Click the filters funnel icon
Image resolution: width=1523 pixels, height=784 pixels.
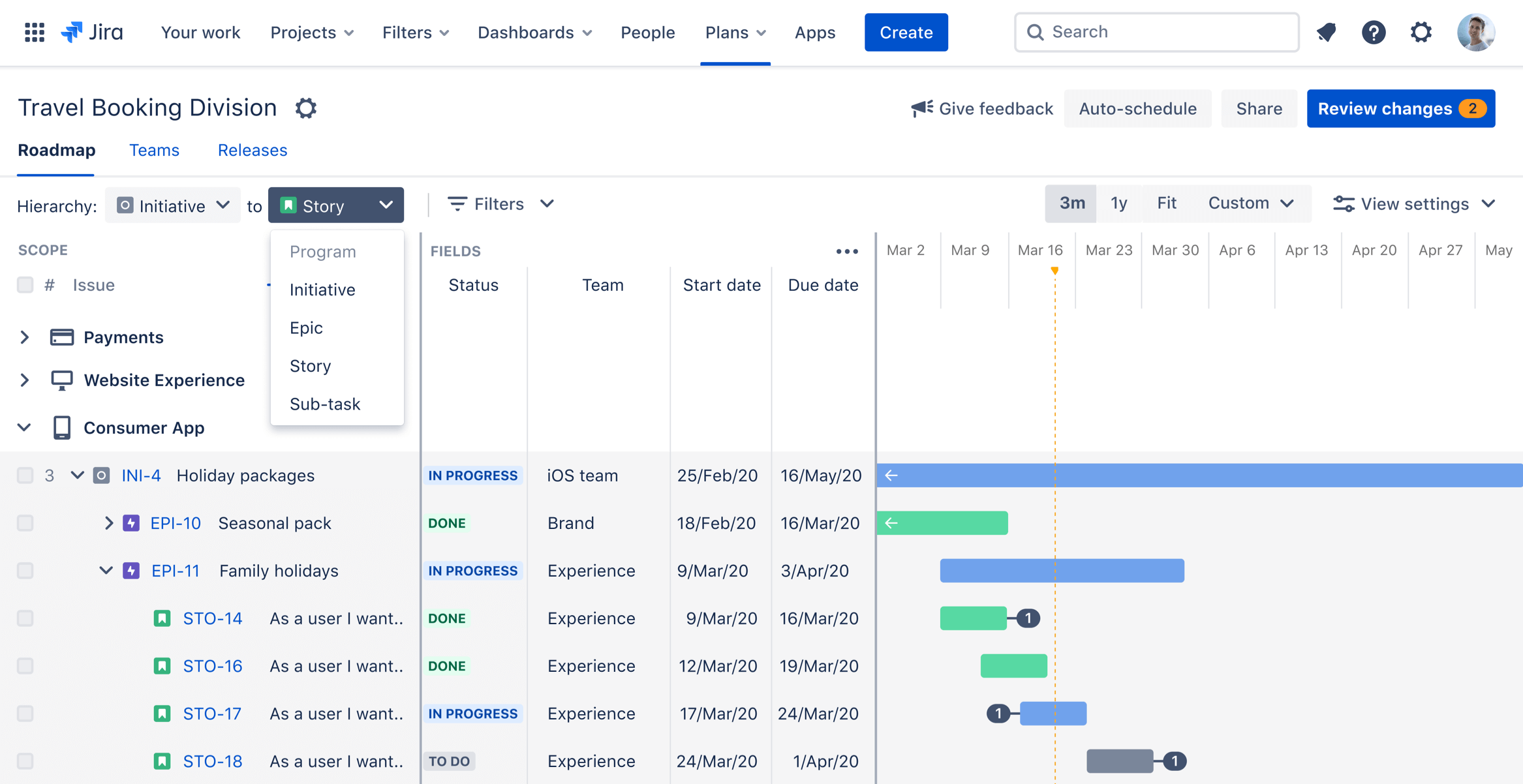456,204
